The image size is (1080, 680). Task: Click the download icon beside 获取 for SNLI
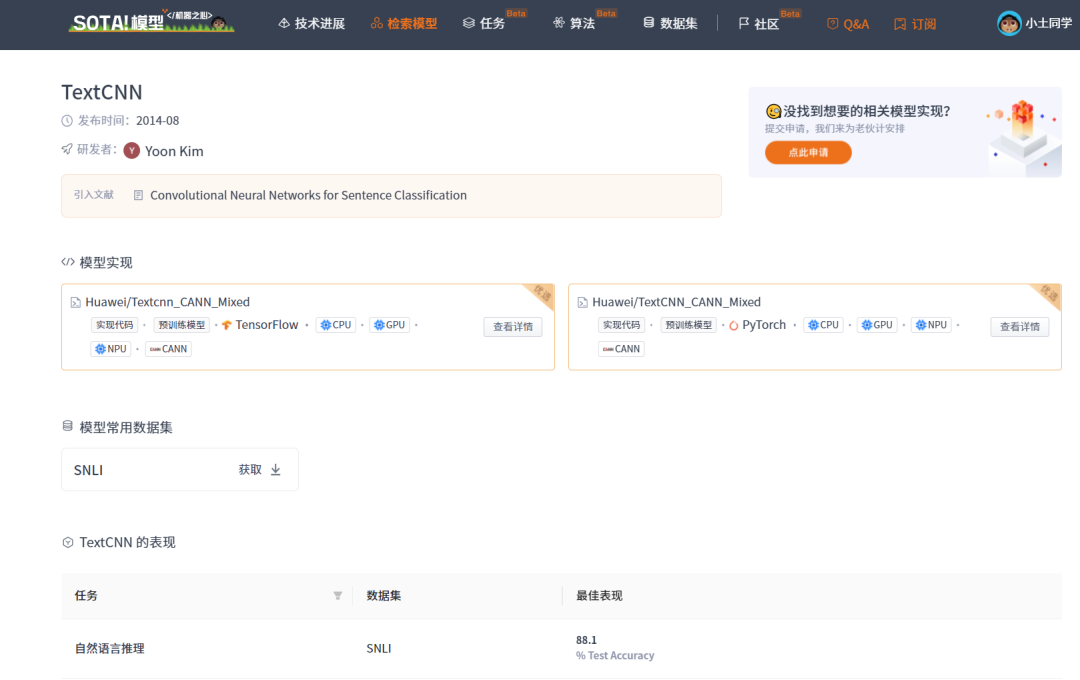[x=275, y=470]
